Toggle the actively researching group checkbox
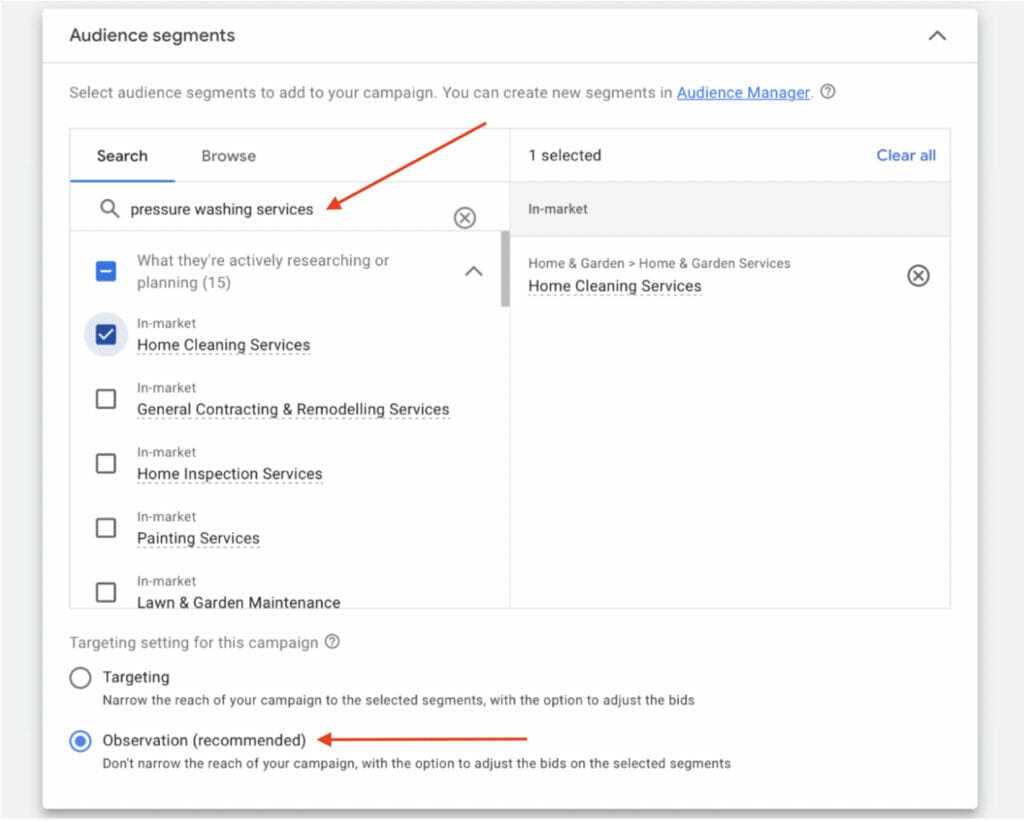Viewport: 1024px width, 821px height. pyautogui.click(x=105, y=270)
